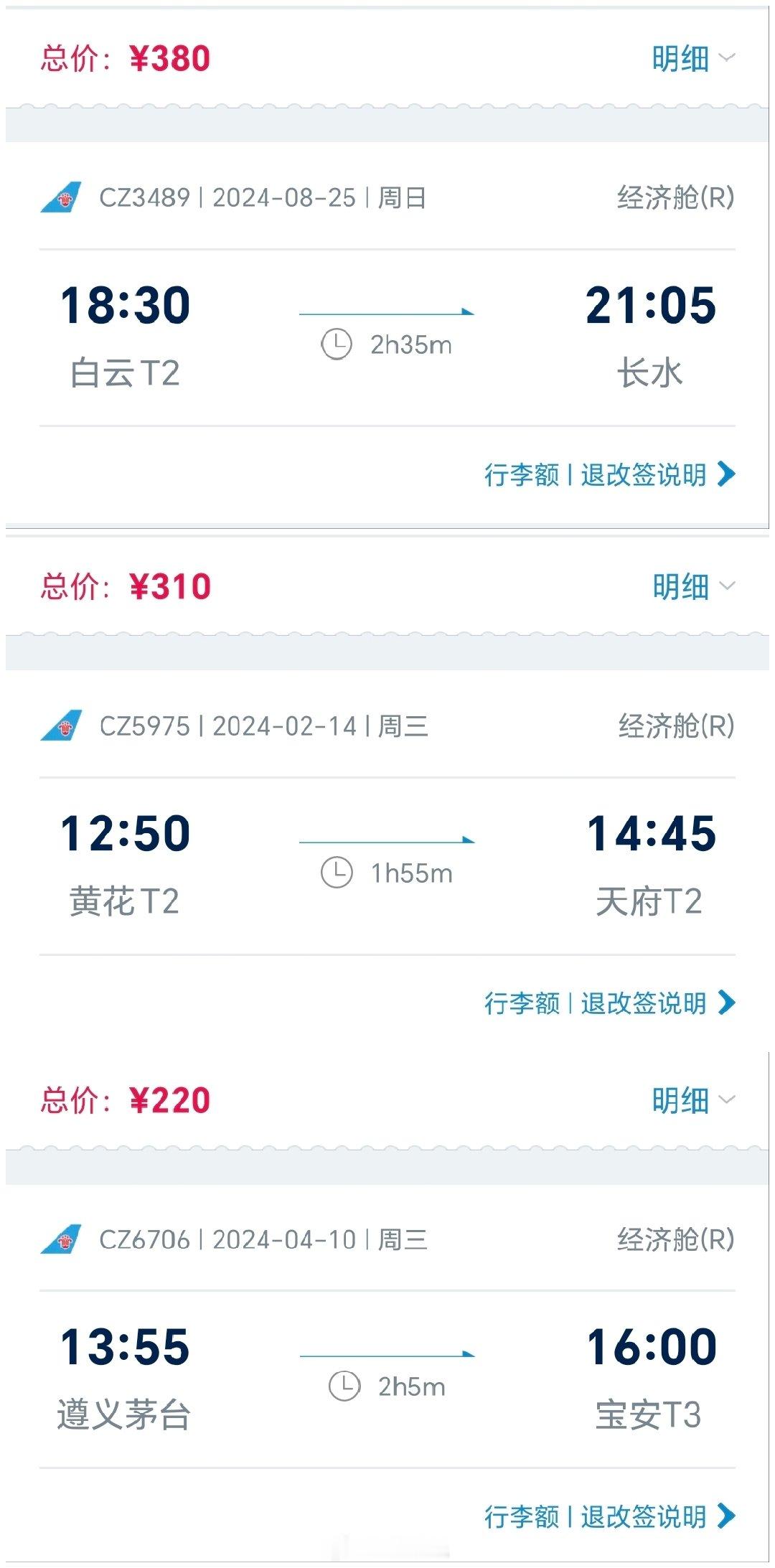Expand 明细 for the ¥380 ticket
The width and height of the screenshot is (775, 1568).
(693, 58)
